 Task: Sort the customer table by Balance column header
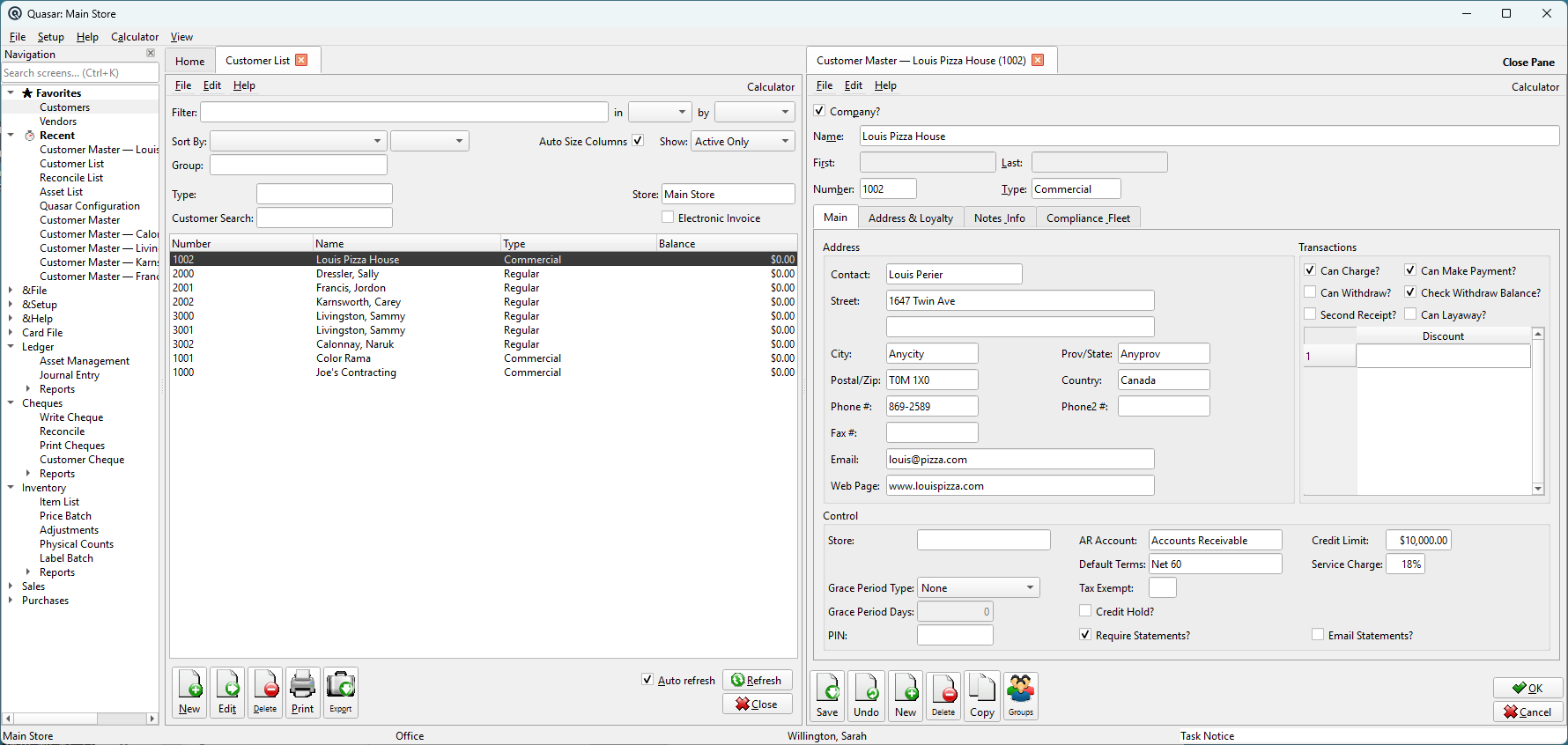tap(726, 243)
